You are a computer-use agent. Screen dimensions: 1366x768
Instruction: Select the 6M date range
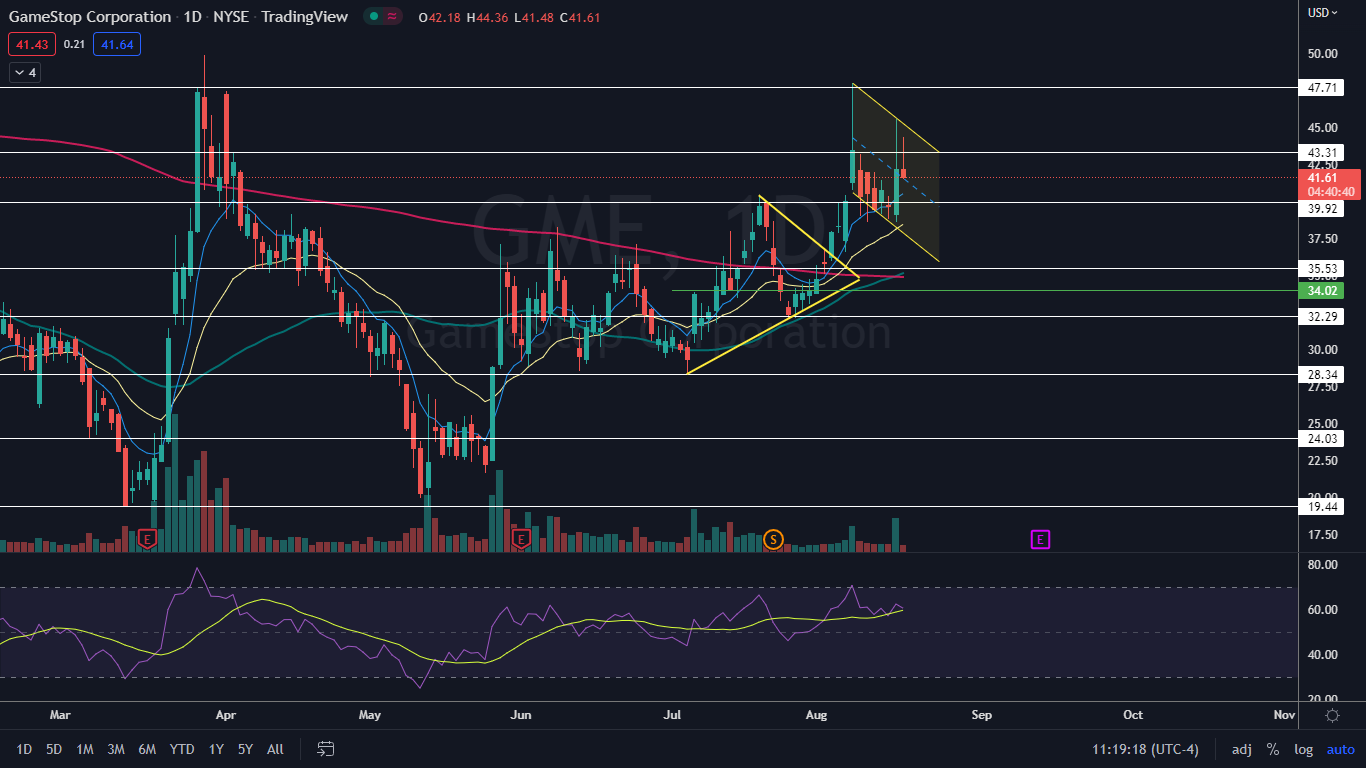[147, 749]
